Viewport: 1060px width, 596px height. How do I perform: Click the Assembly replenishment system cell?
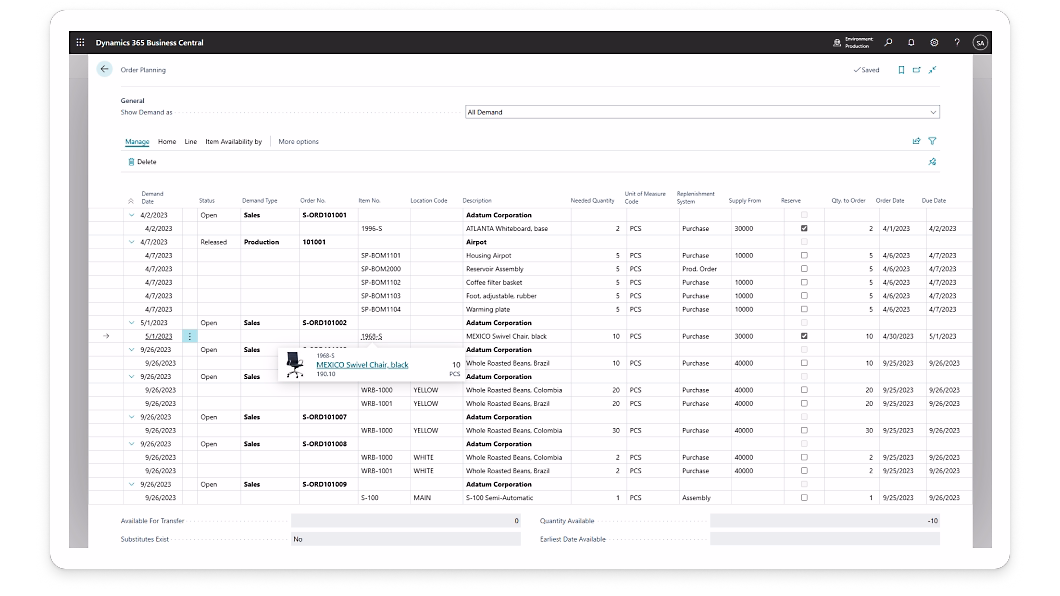pos(696,498)
